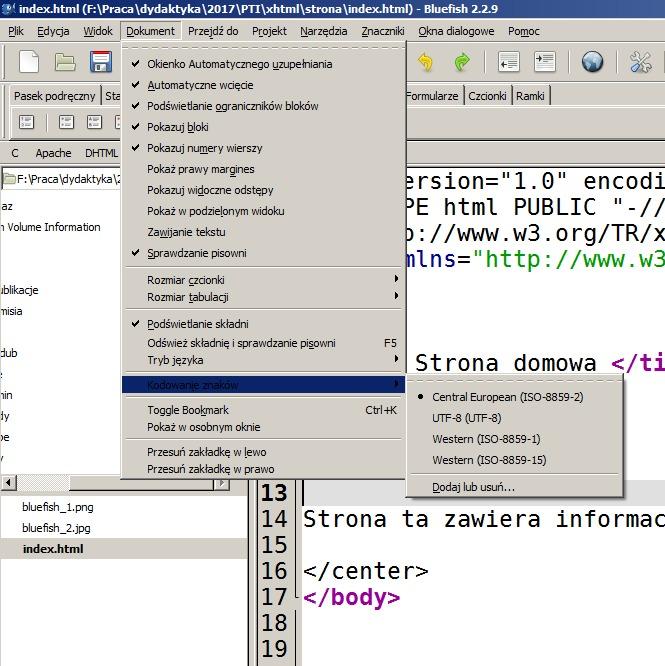Toggle Podświetlanie ograniczników bloków

pos(263,106)
